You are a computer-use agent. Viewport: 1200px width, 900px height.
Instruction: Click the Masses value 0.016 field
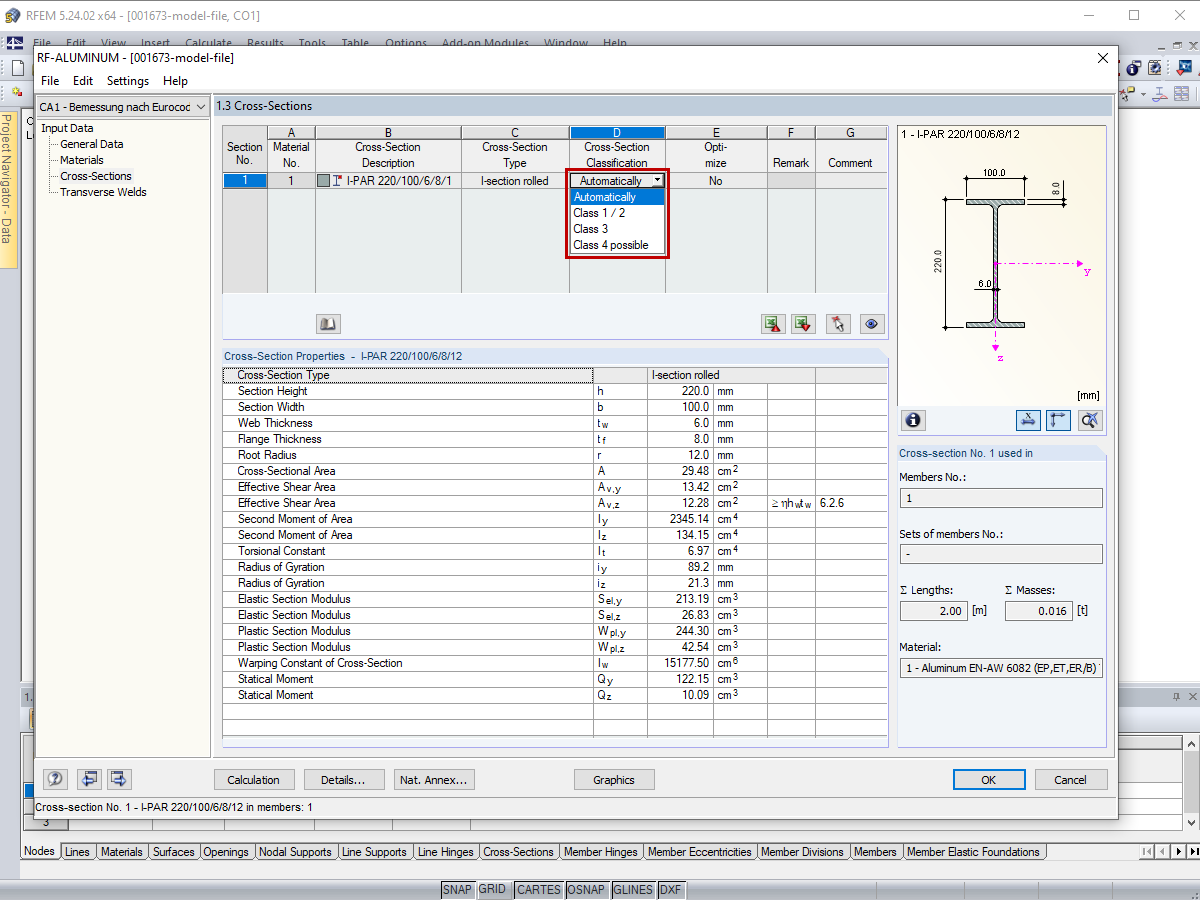coord(1039,611)
